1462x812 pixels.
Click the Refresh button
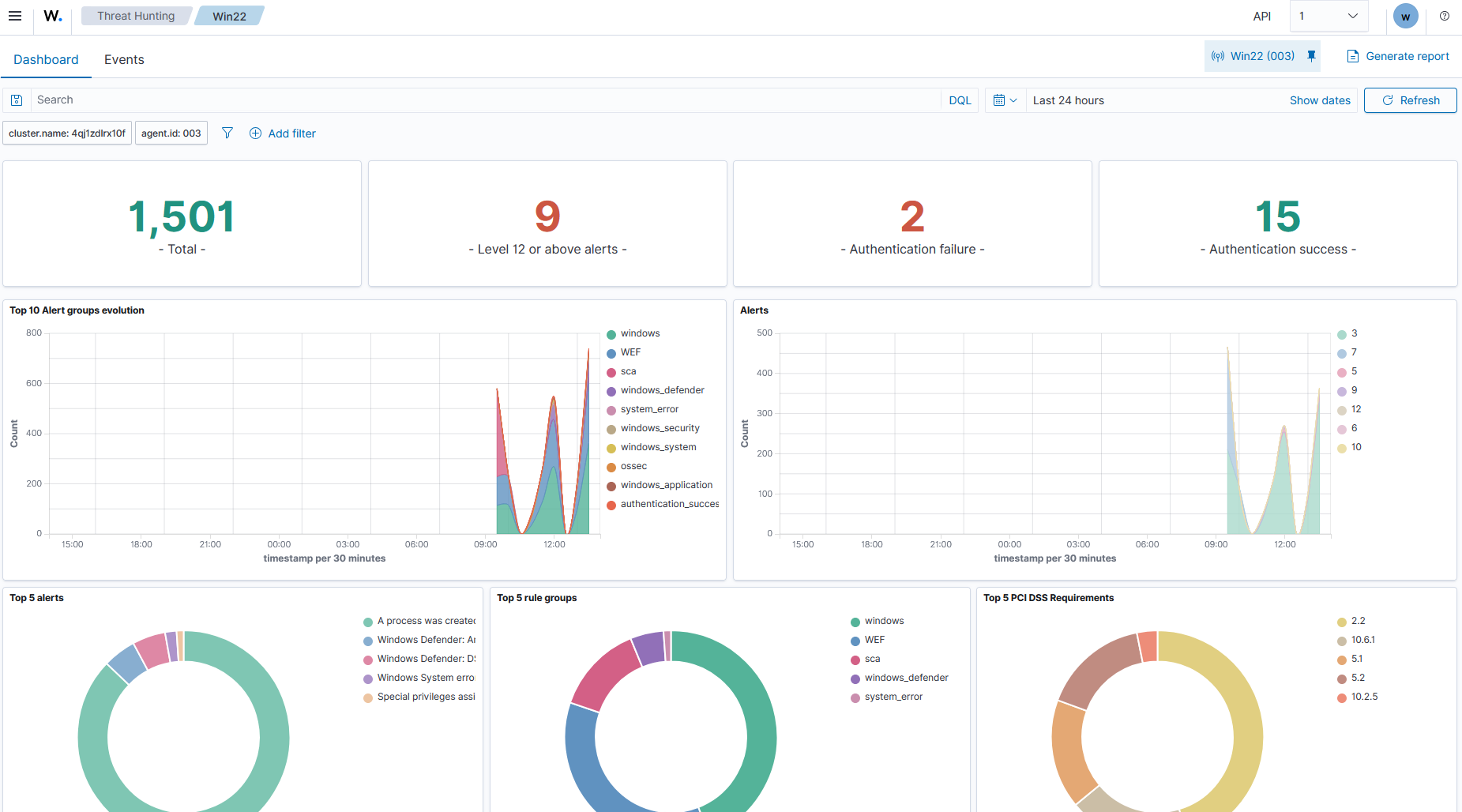click(1411, 100)
